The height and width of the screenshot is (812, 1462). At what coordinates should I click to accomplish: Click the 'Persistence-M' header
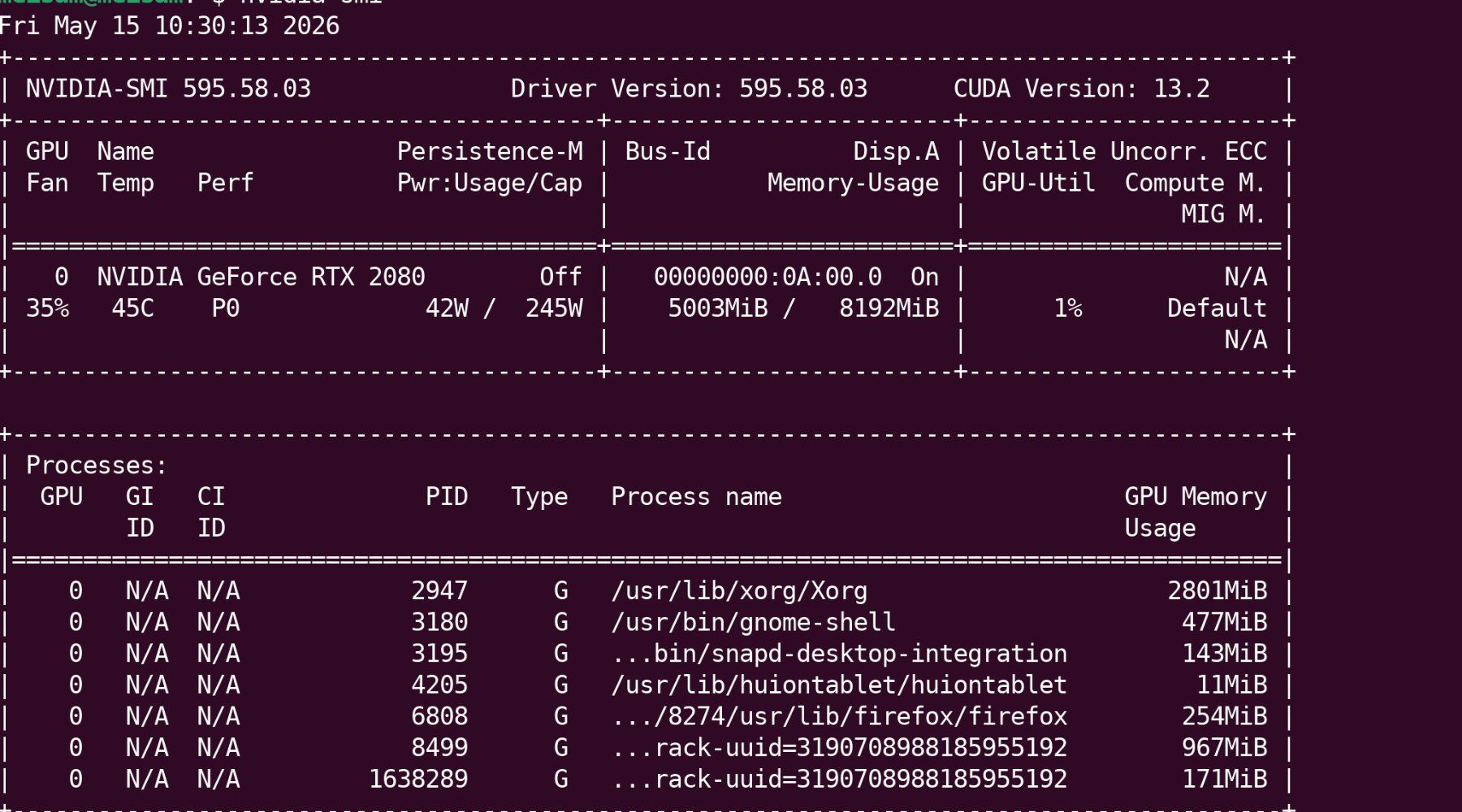point(490,152)
